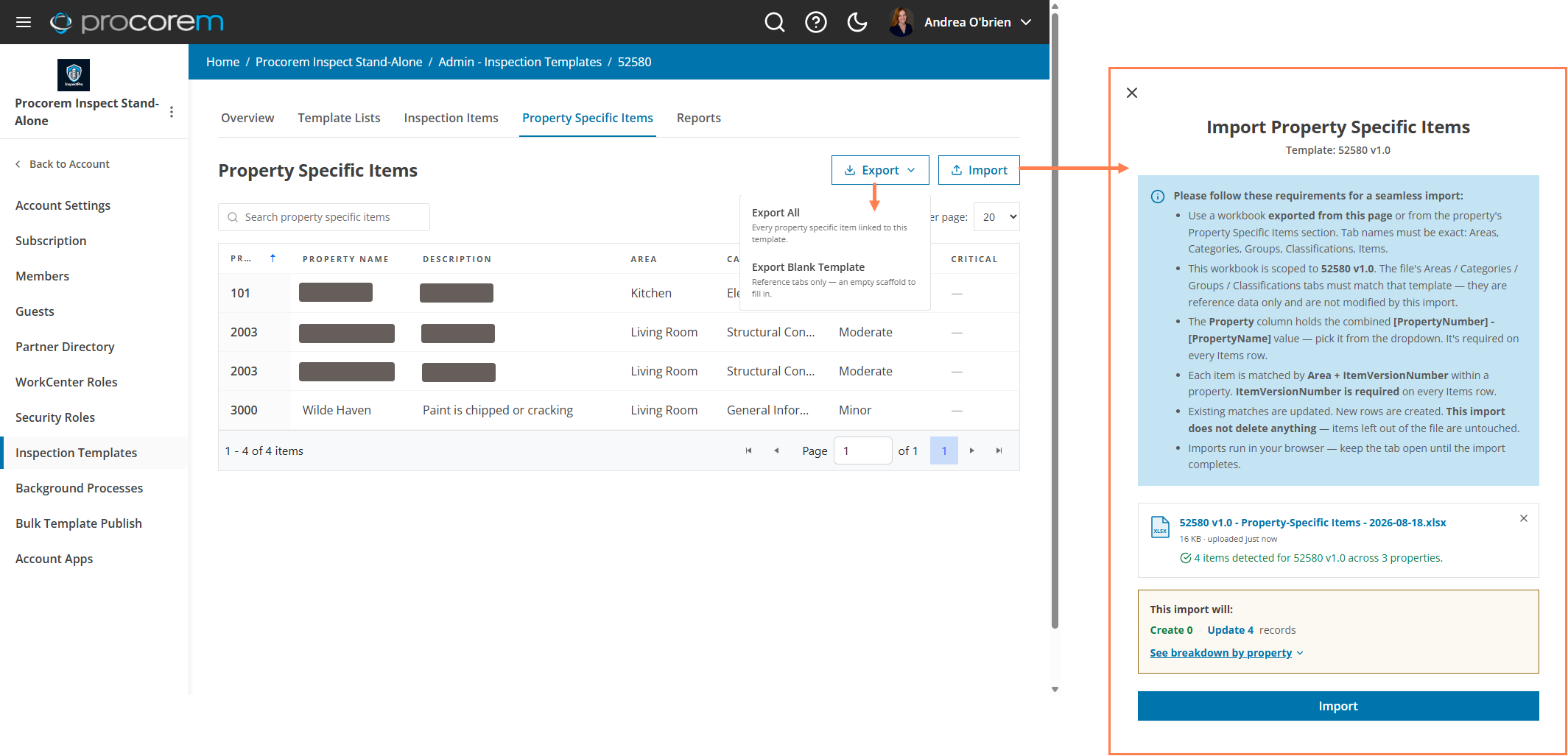
Task: Sort by Critical column header
Action: (974, 259)
